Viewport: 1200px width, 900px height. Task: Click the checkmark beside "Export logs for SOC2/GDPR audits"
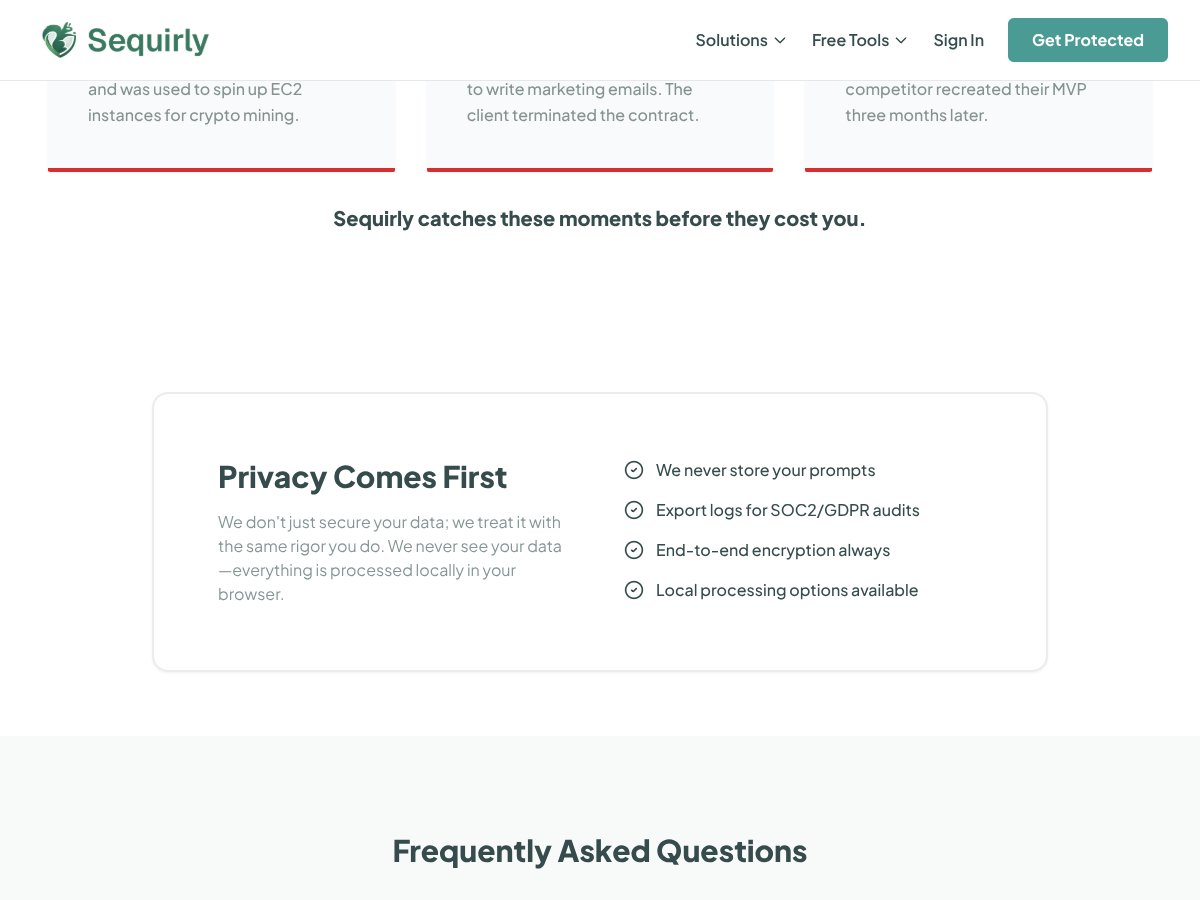(634, 510)
